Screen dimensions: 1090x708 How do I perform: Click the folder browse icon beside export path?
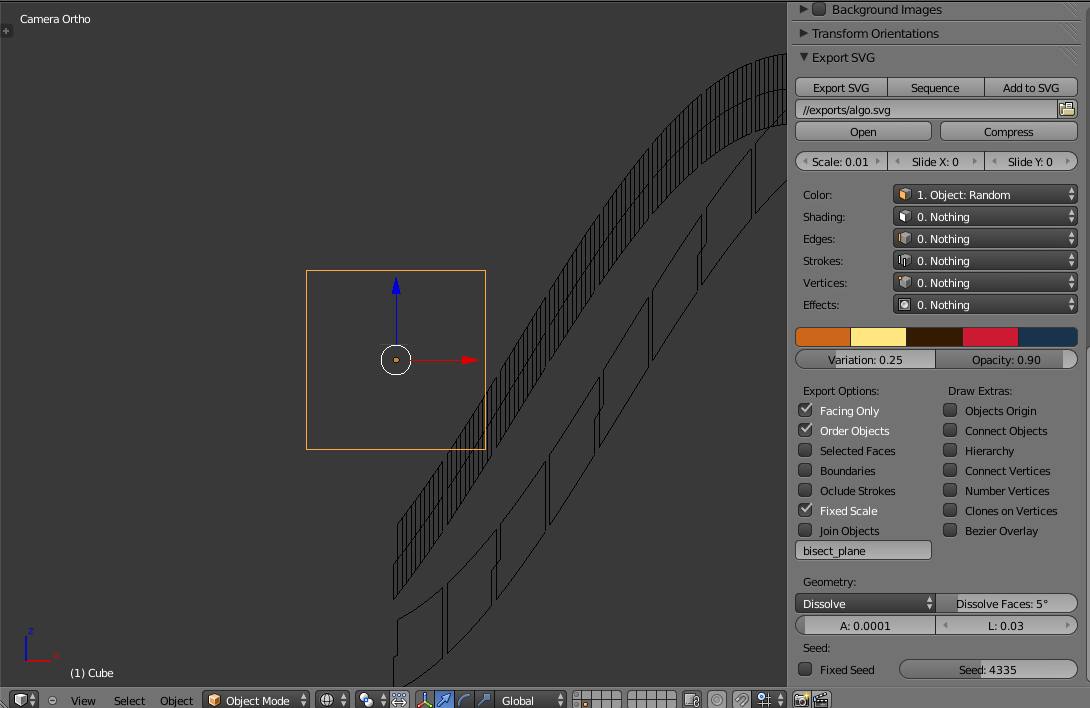(1066, 110)
